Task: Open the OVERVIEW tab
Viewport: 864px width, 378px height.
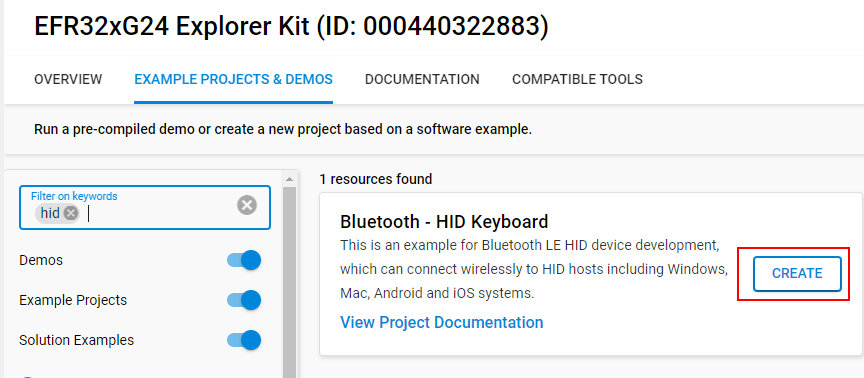Action: point(68,79)
